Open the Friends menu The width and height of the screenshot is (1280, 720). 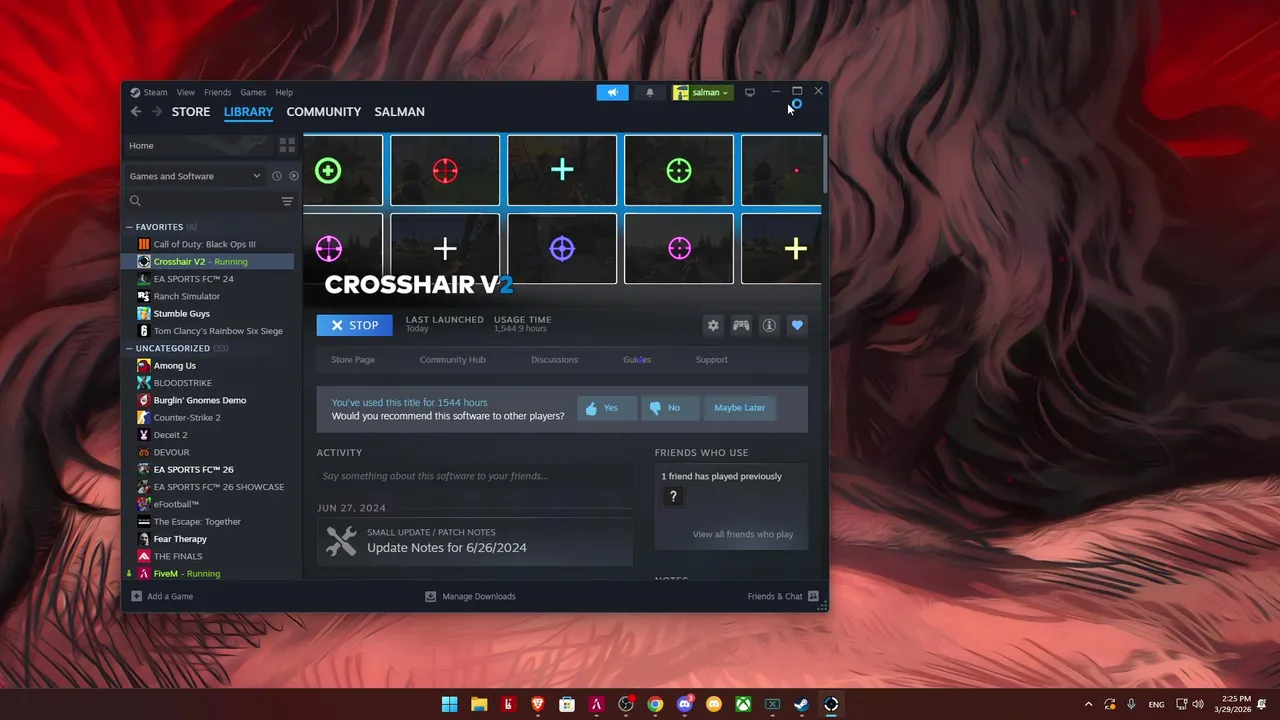click(217, 92)
